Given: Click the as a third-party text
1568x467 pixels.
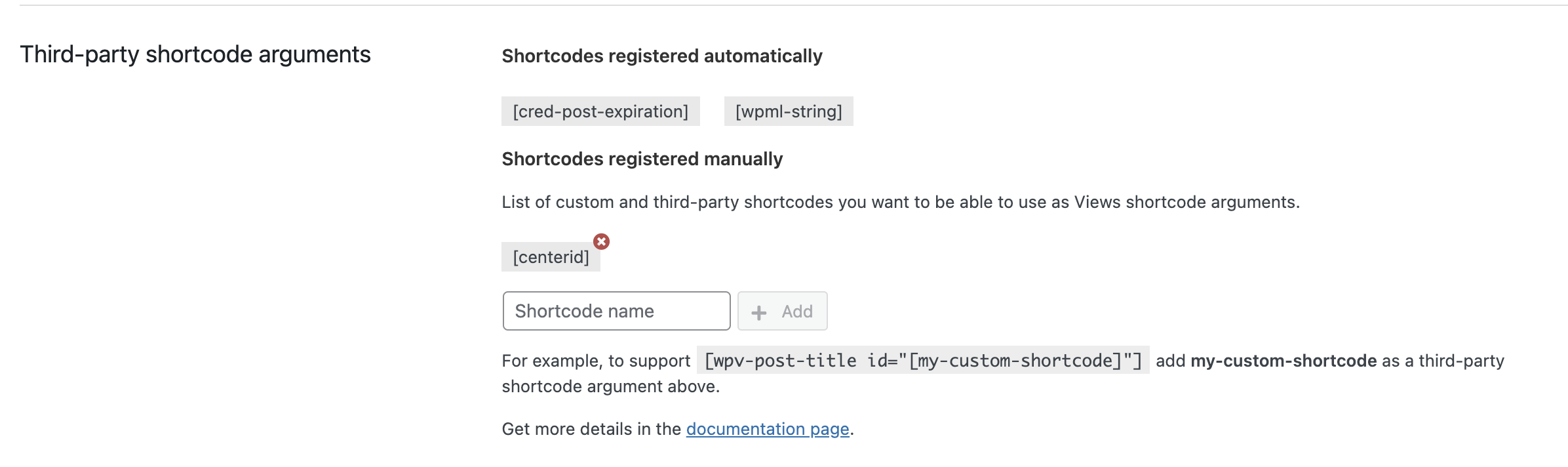Looking at the screenshot, I should pos(1443,361).
